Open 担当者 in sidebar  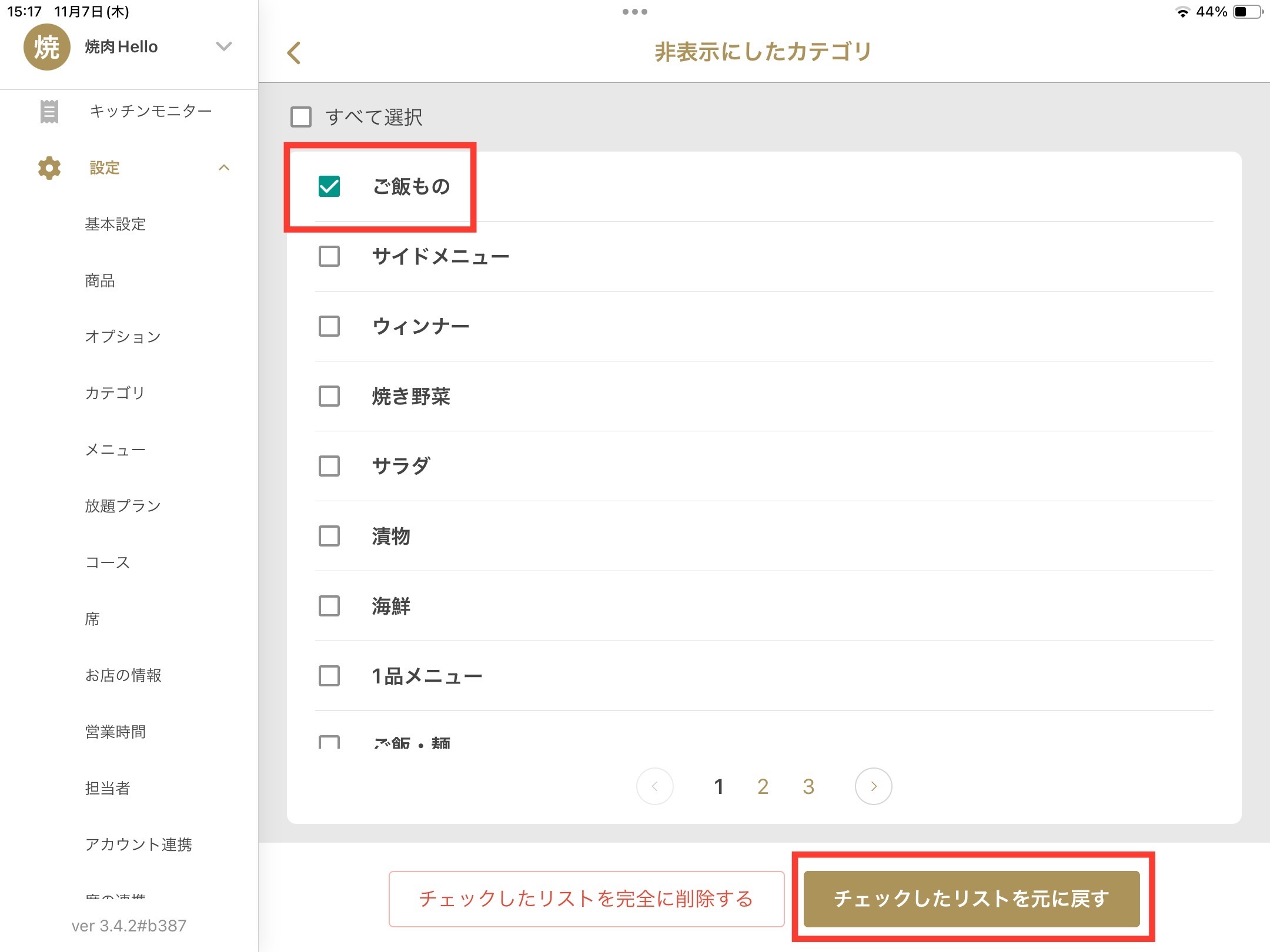click(108, 788)
